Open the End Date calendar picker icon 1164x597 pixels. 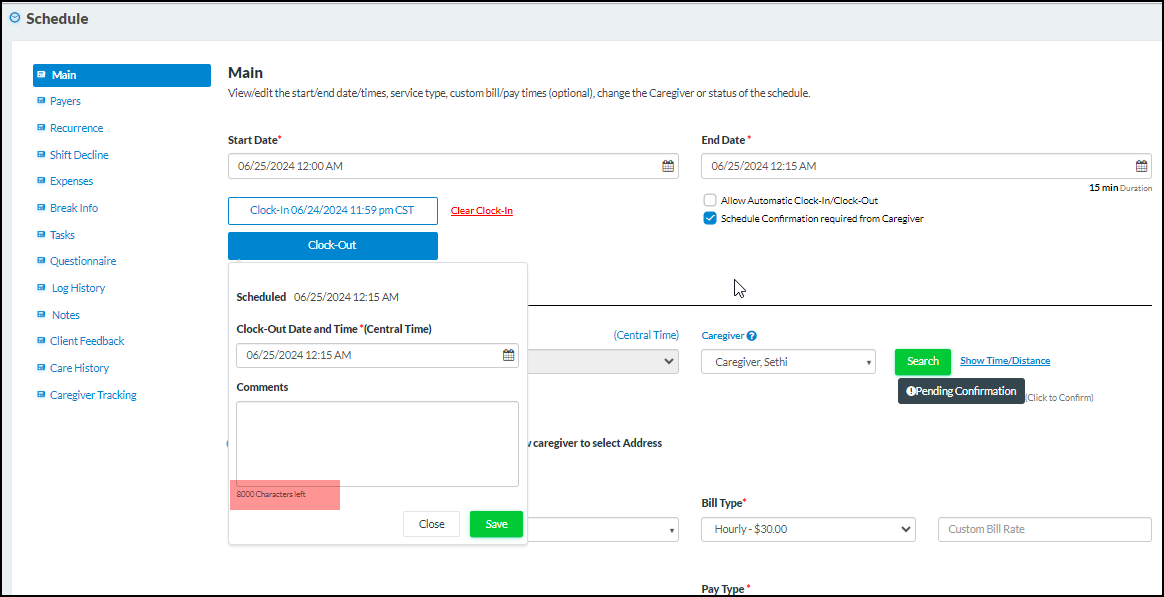point(1141,166)
